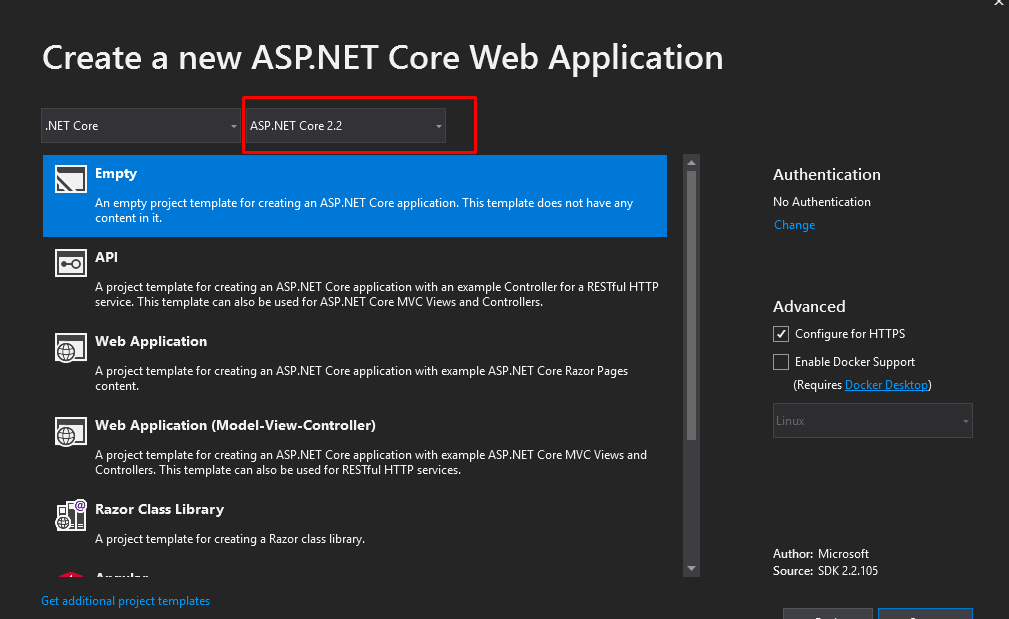Open the Docker Desktop link
The image size is (1009, 619).
coord(886,385)
